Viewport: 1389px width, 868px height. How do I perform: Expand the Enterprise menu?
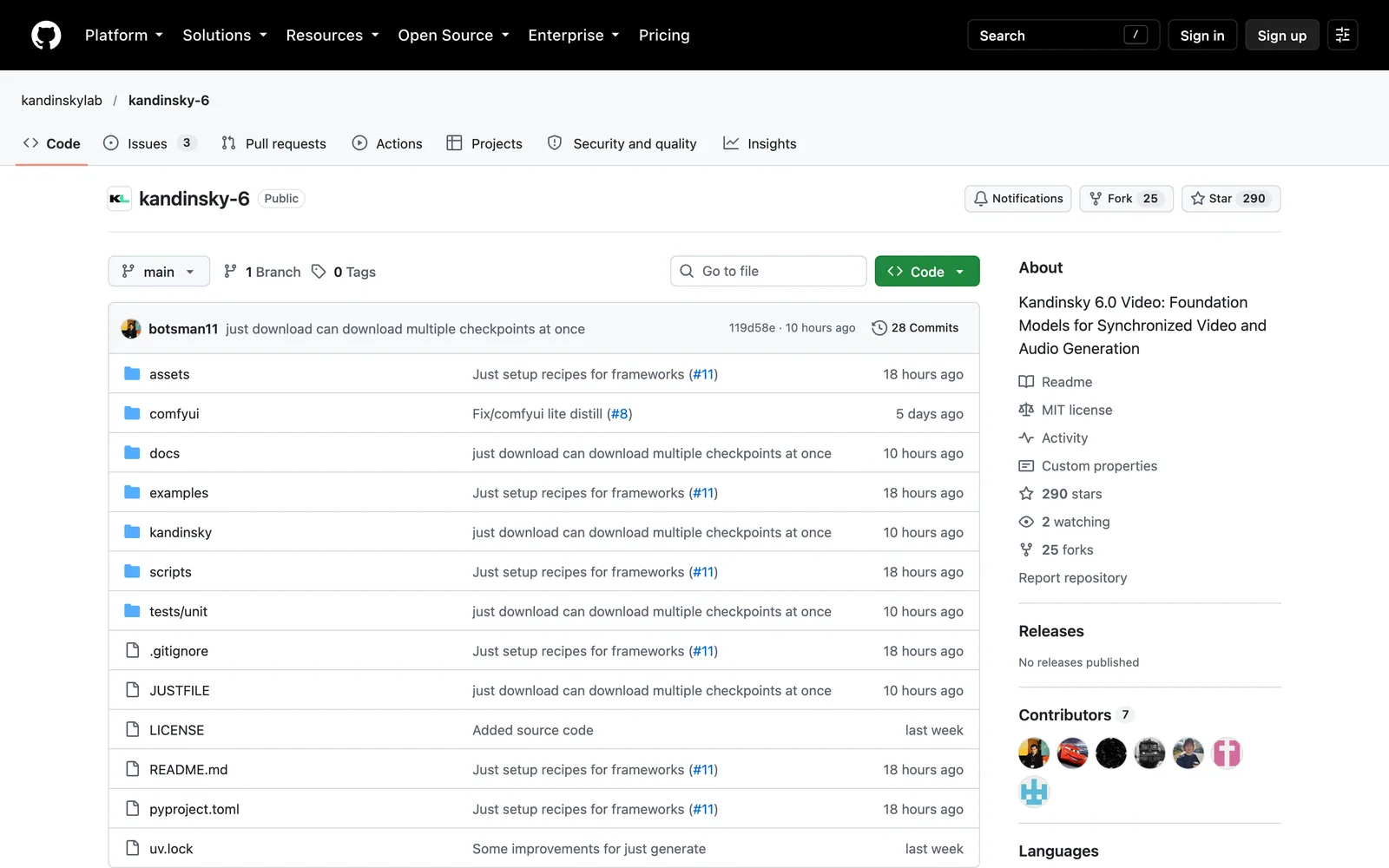click(x=574, y=36)
